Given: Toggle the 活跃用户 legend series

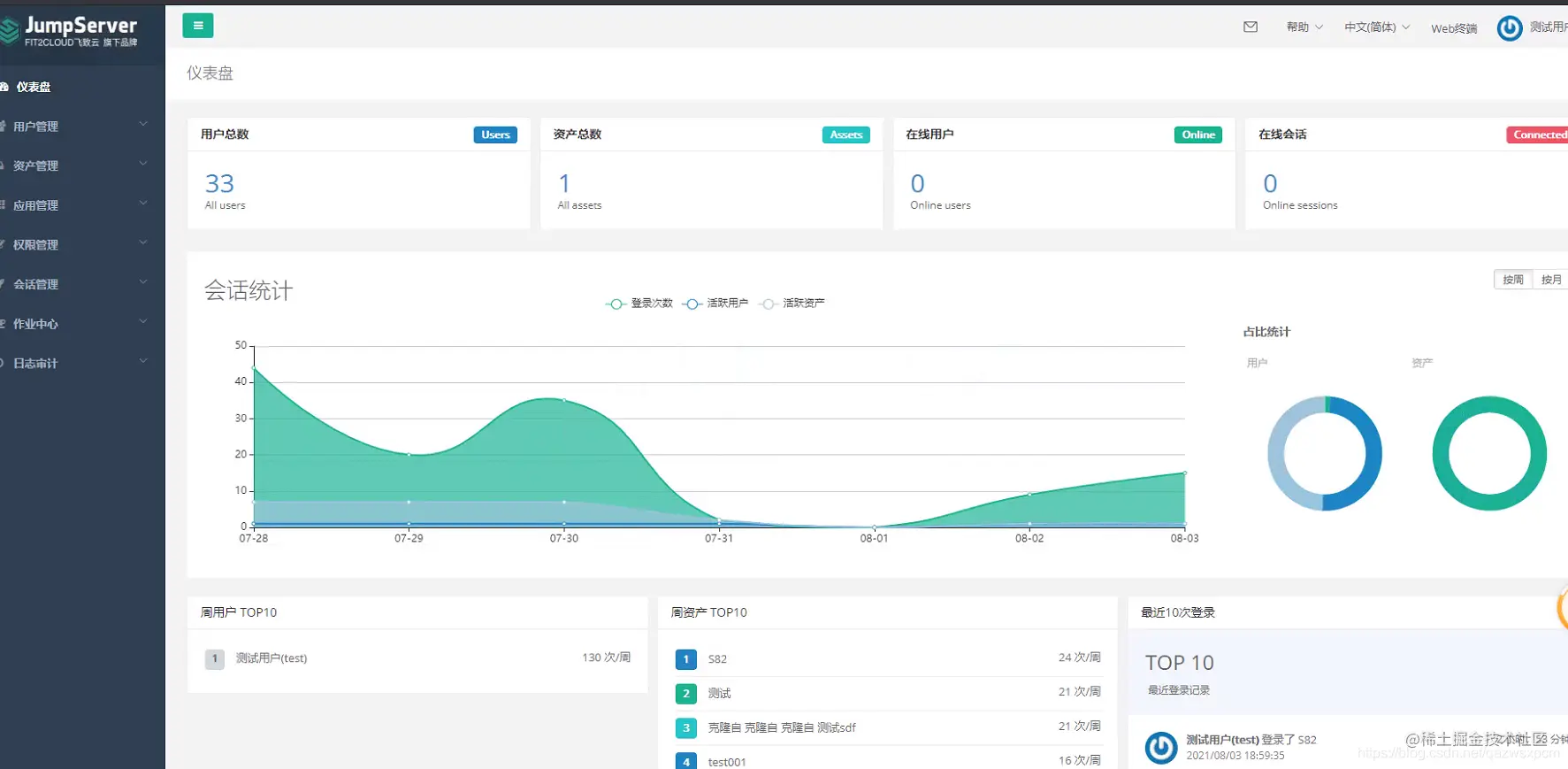Looking at the screenshot, I should tap(715, 304).
